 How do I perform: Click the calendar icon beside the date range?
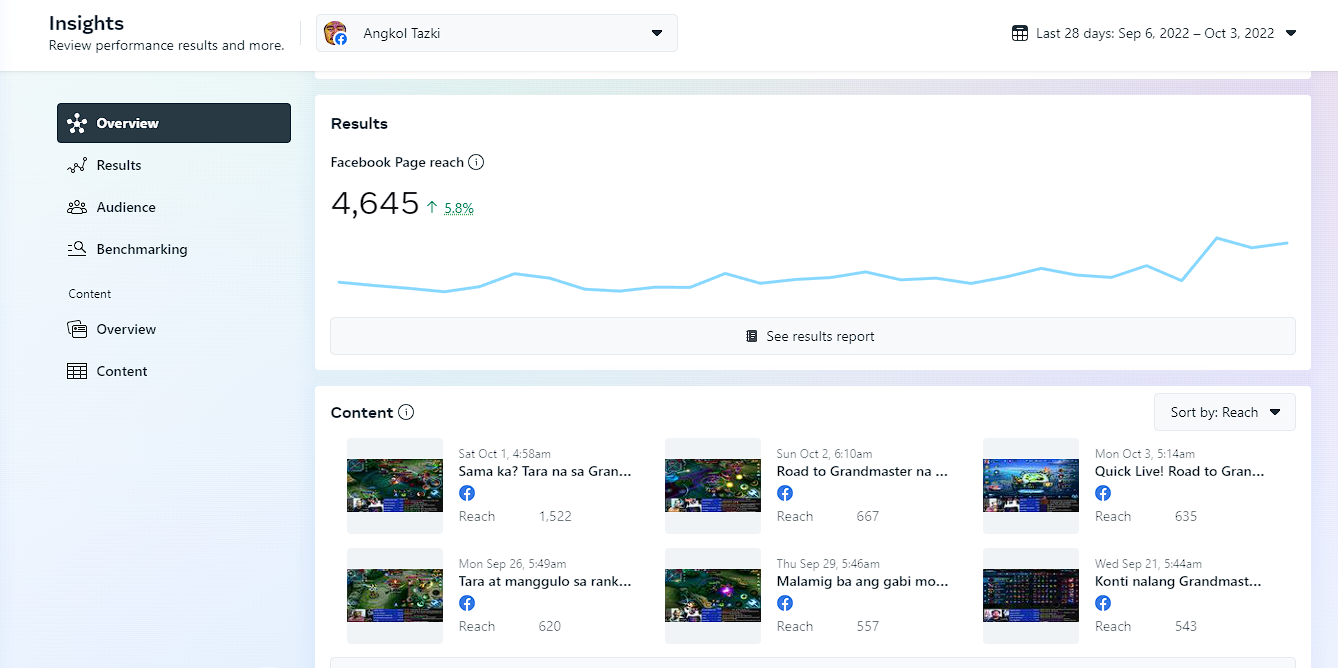1020,33
